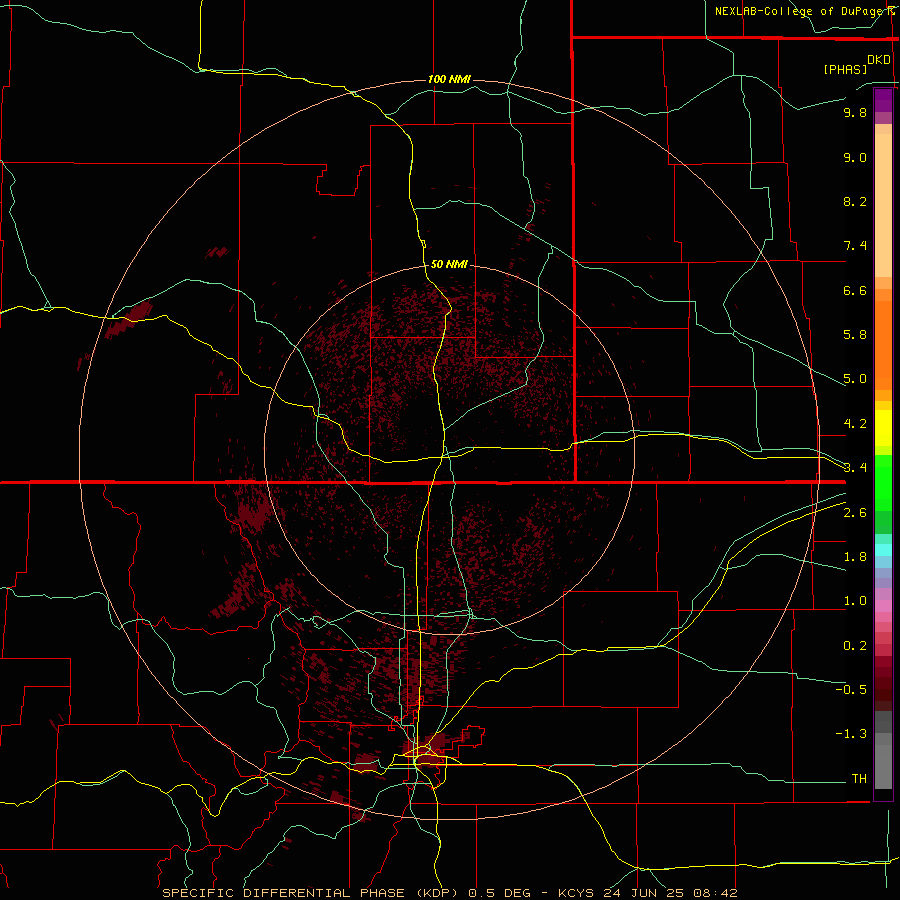The image size is (900, 900).
Task: Click the 8.2 scale value
Action: coord(855,201)
